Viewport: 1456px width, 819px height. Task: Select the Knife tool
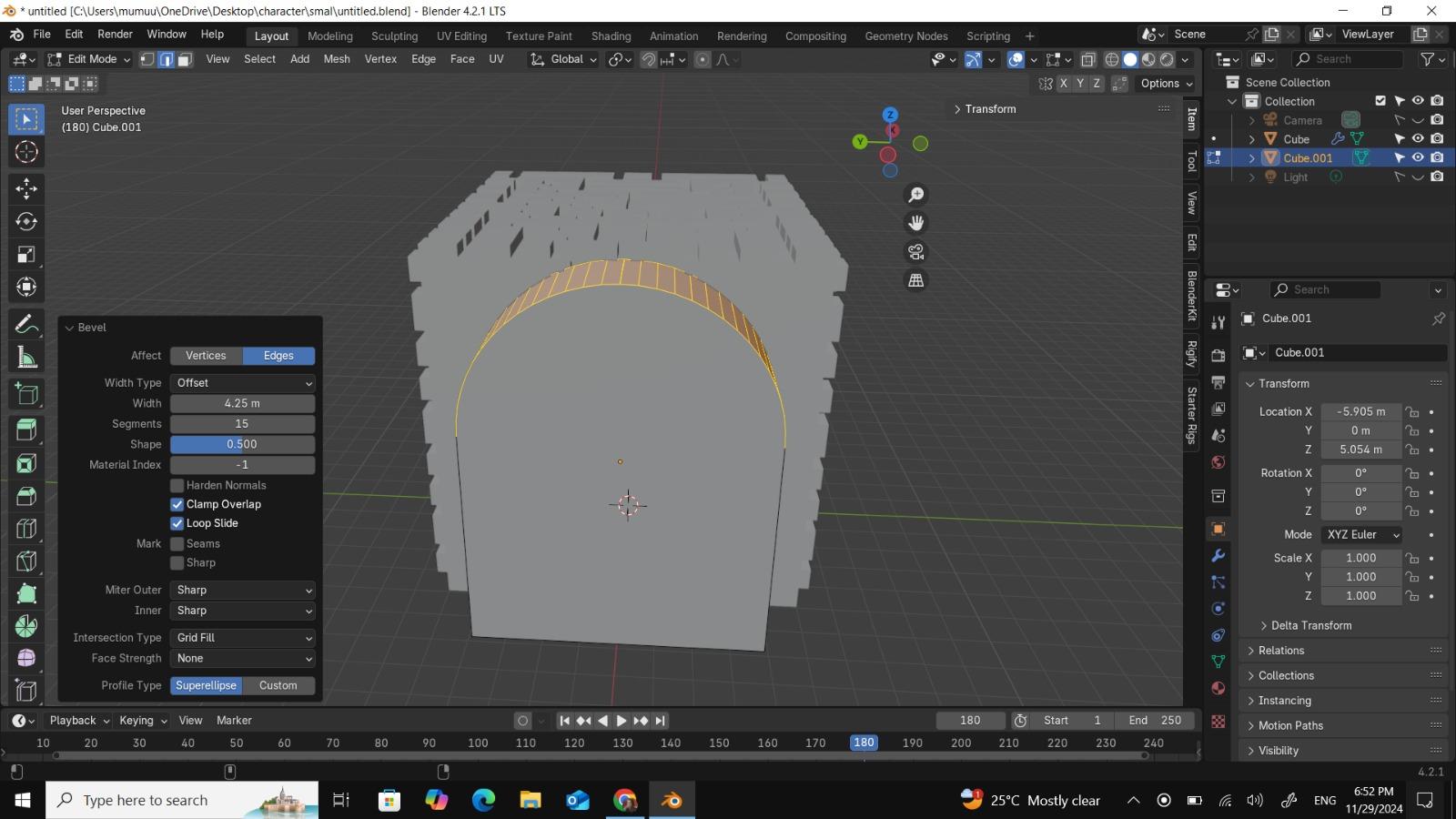tap(26, 561)
